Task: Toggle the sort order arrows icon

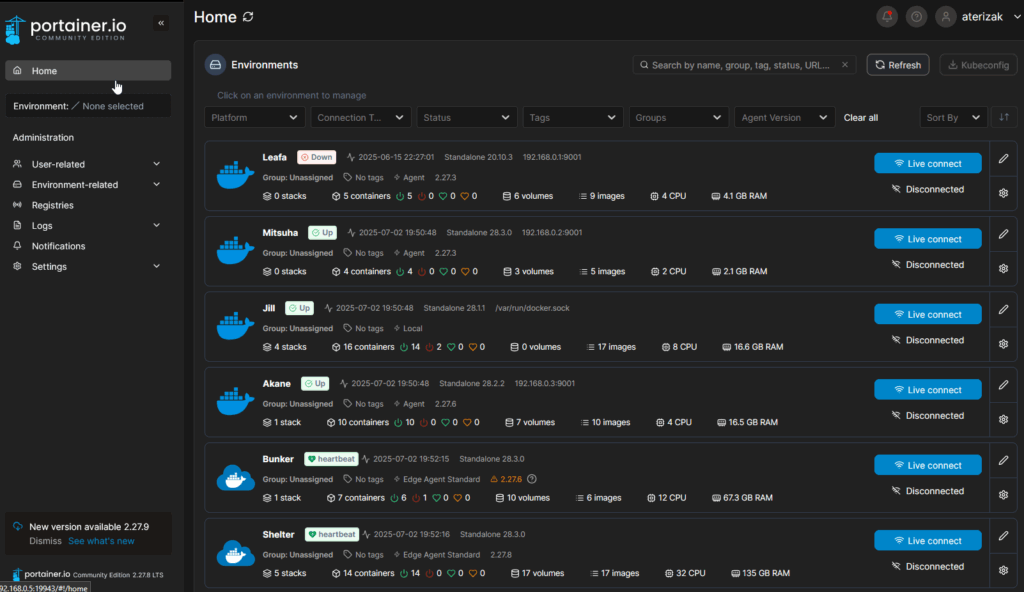Action: (1004, 118)
